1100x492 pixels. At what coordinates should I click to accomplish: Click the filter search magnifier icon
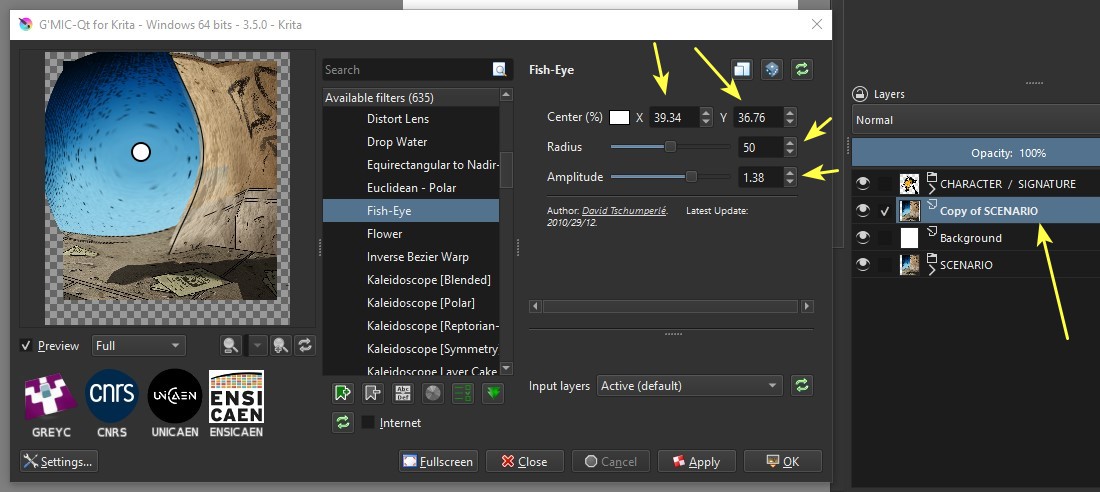499,70
